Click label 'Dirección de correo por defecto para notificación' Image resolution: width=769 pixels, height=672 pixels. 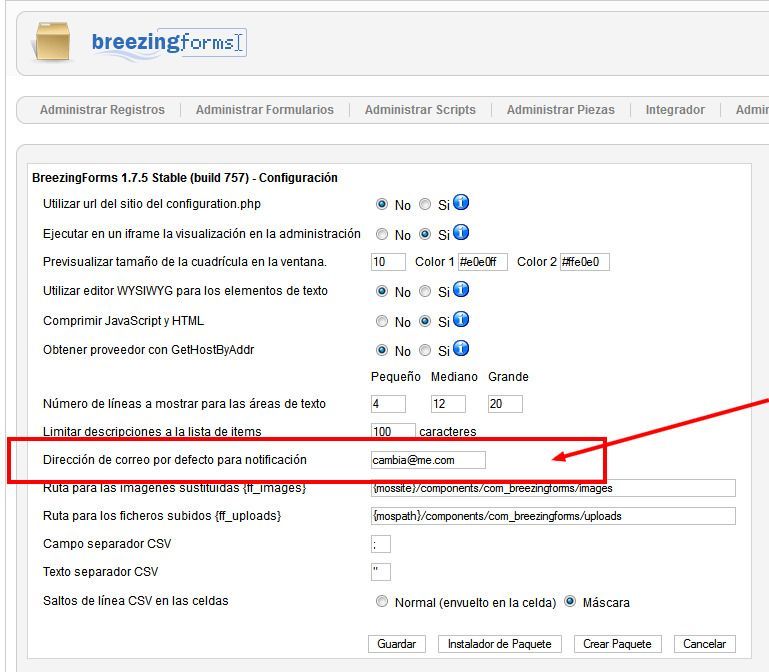tap(175, 460)
